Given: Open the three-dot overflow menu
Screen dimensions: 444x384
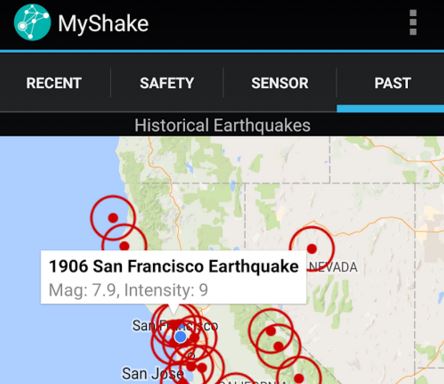Looking at the screenshot, I should tap(413, 22).
